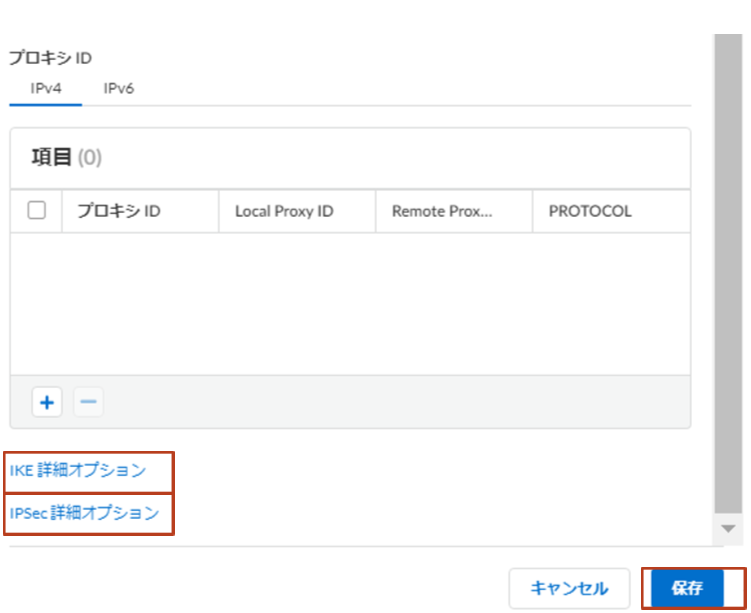751x613 pixels.
Task: Click the empty table body area
Action: [350, 304]
